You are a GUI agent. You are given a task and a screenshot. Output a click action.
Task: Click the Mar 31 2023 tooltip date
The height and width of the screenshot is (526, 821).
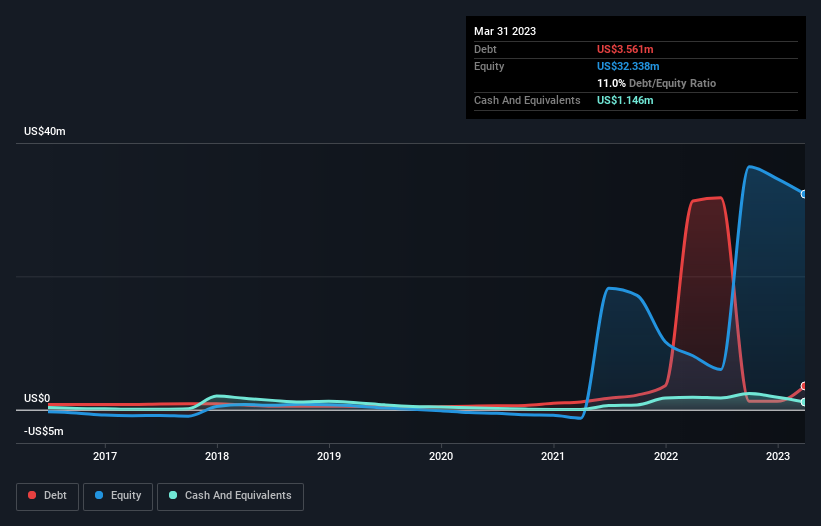pos(505,31)
